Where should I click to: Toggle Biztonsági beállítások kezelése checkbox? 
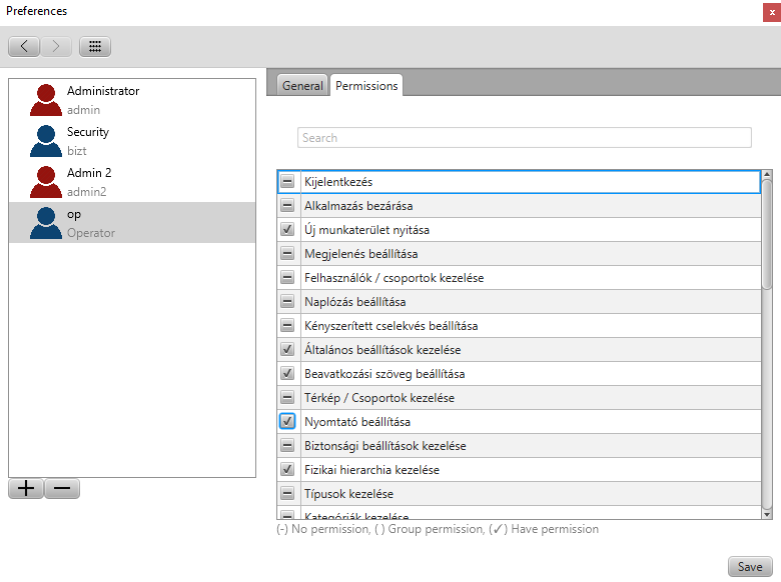click(287, 446)
